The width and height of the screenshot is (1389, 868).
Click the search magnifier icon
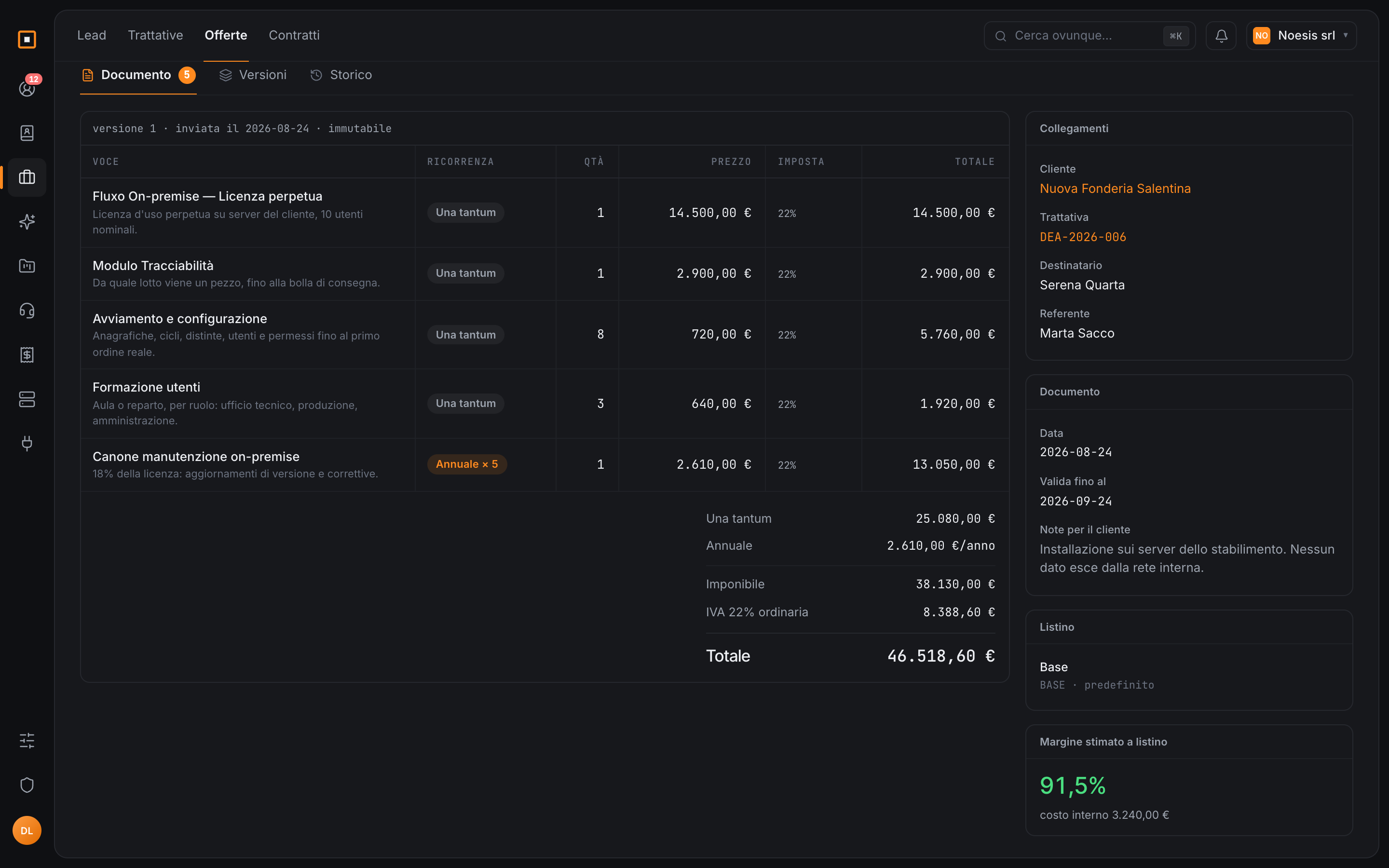pos(1000,36)
